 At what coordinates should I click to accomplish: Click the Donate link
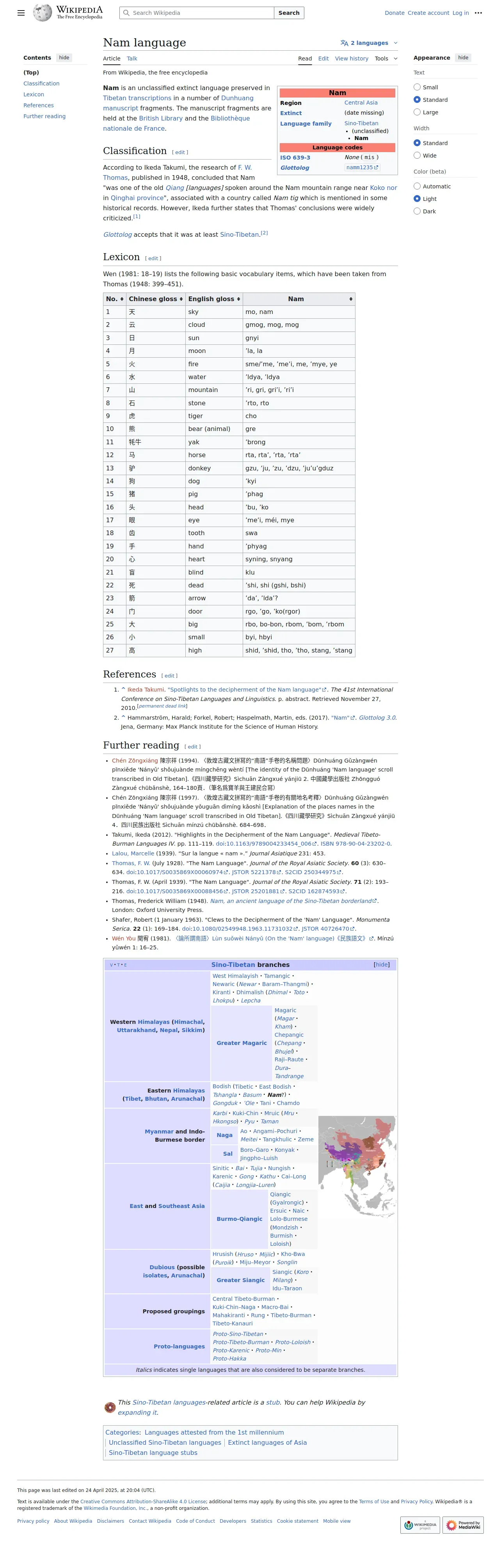(x=394, y=13)
